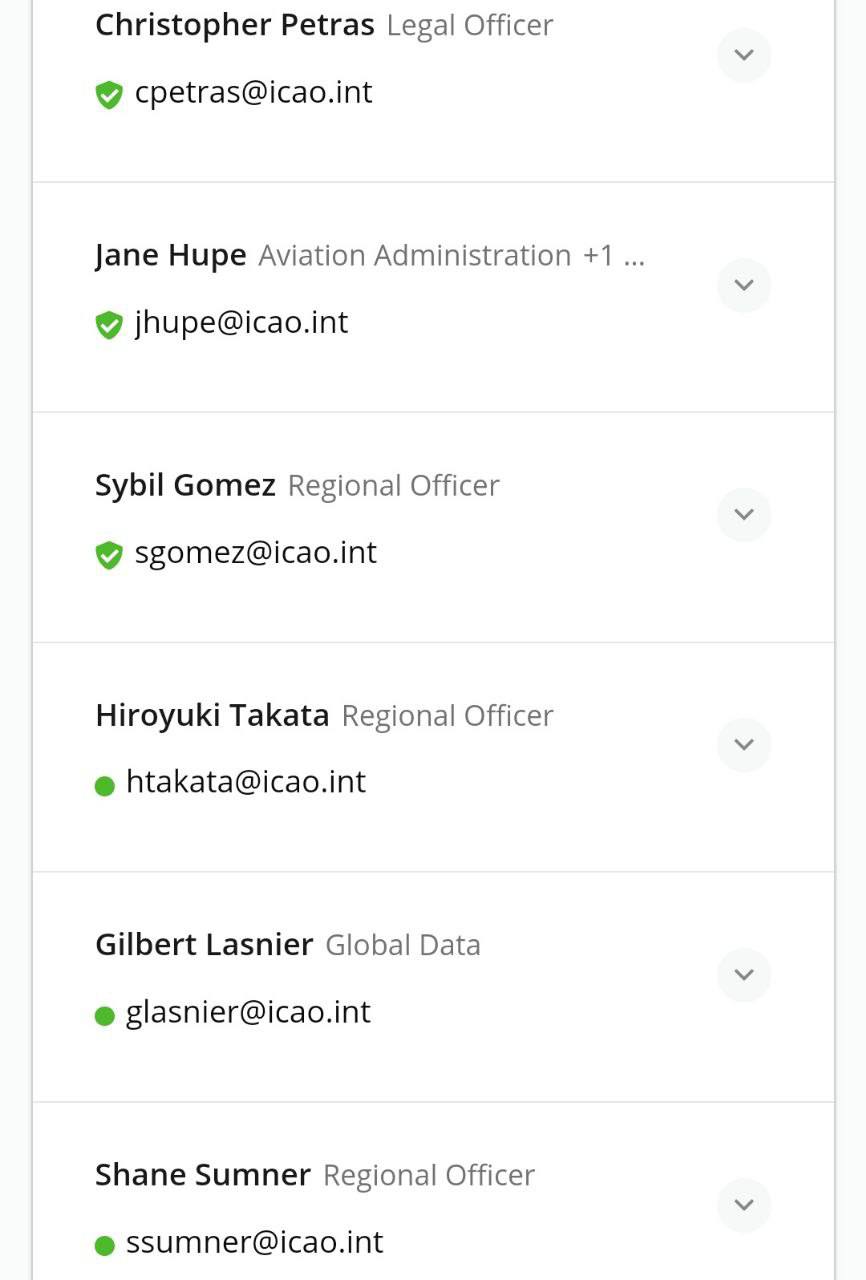Click the email cpetras@icao.int
Image resolution: width=866 pixels, height=1280 pixels.
point(254,93)
